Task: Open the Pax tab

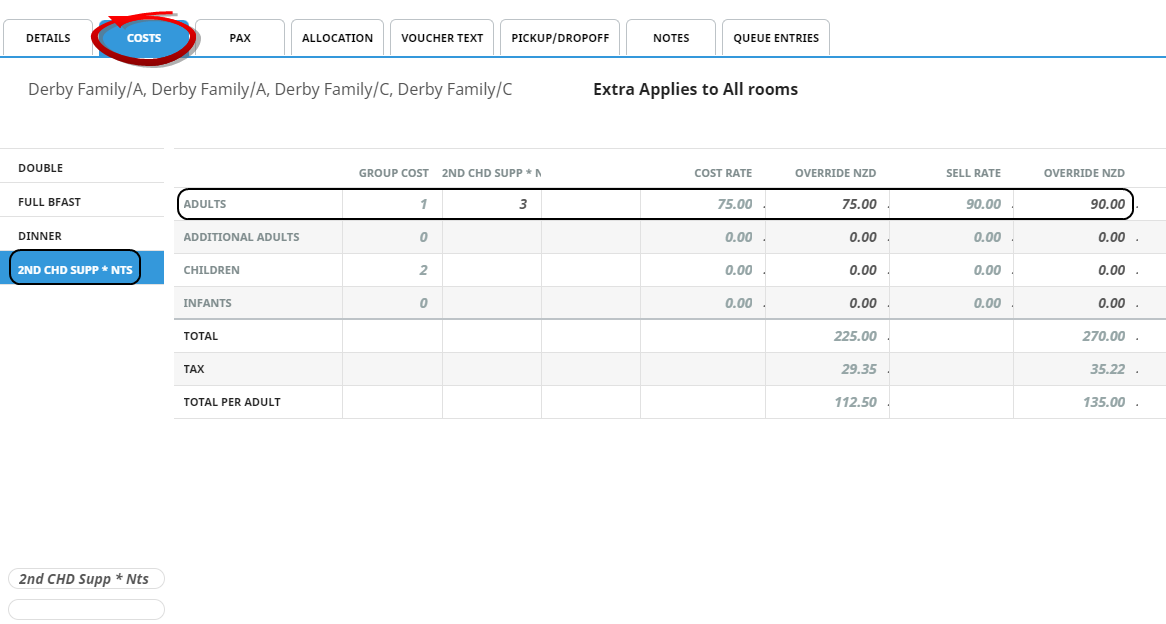Action: pyautogui.click(x=240, y=38)
